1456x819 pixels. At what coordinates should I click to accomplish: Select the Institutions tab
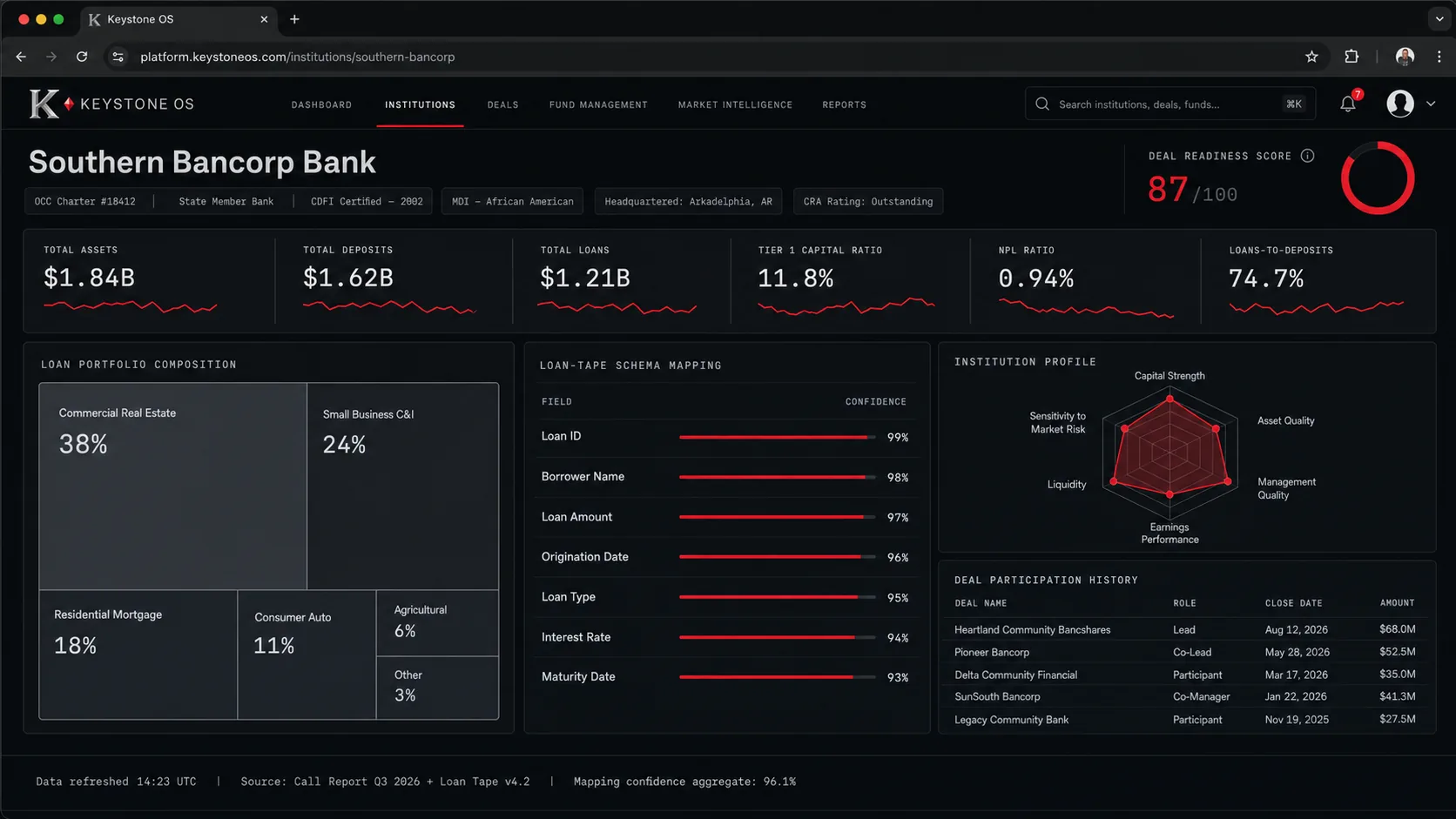(x=420, y=104)
